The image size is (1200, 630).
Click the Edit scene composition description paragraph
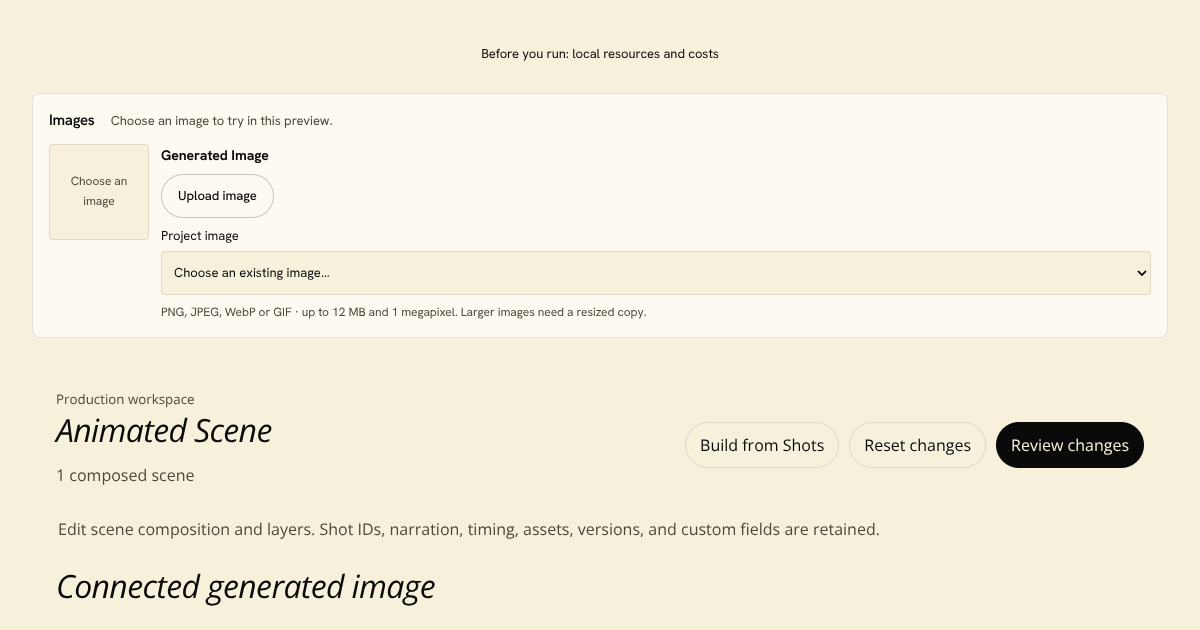(x=469, y=529)
